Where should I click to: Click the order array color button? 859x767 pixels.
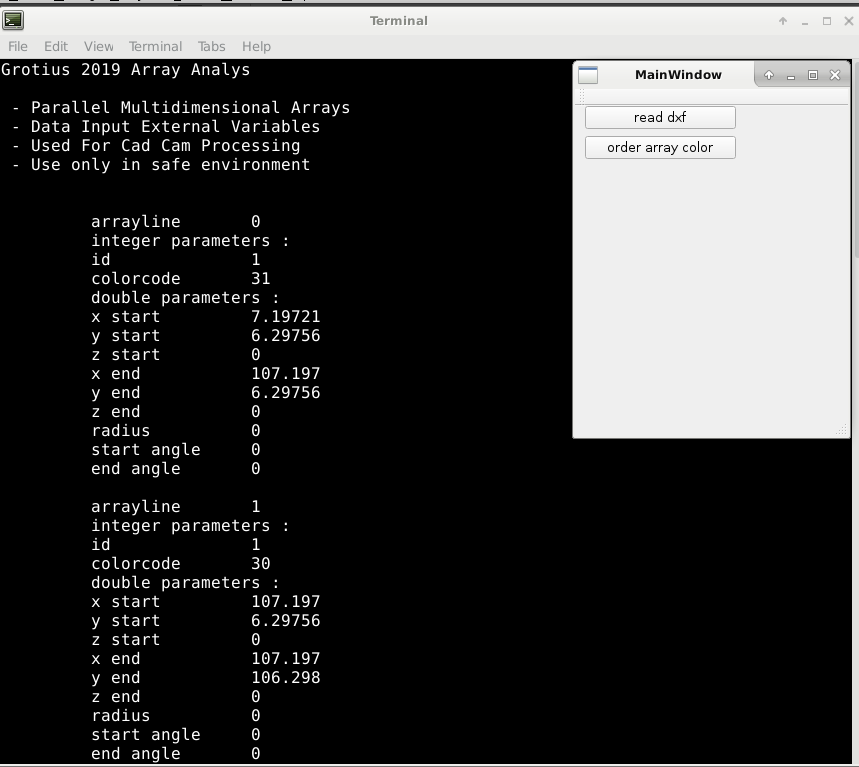(660, 147)
